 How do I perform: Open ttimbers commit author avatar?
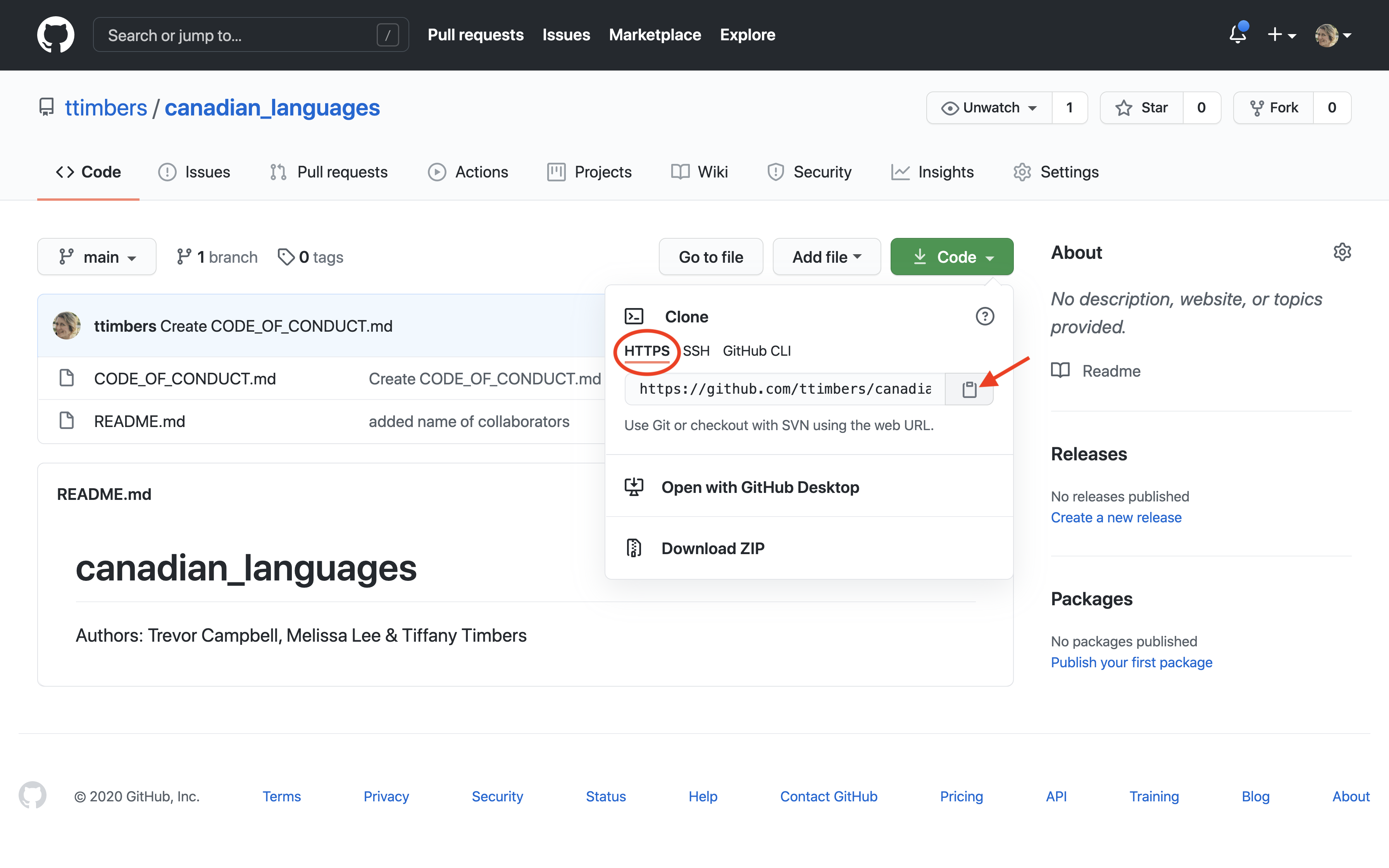(67, 325)
